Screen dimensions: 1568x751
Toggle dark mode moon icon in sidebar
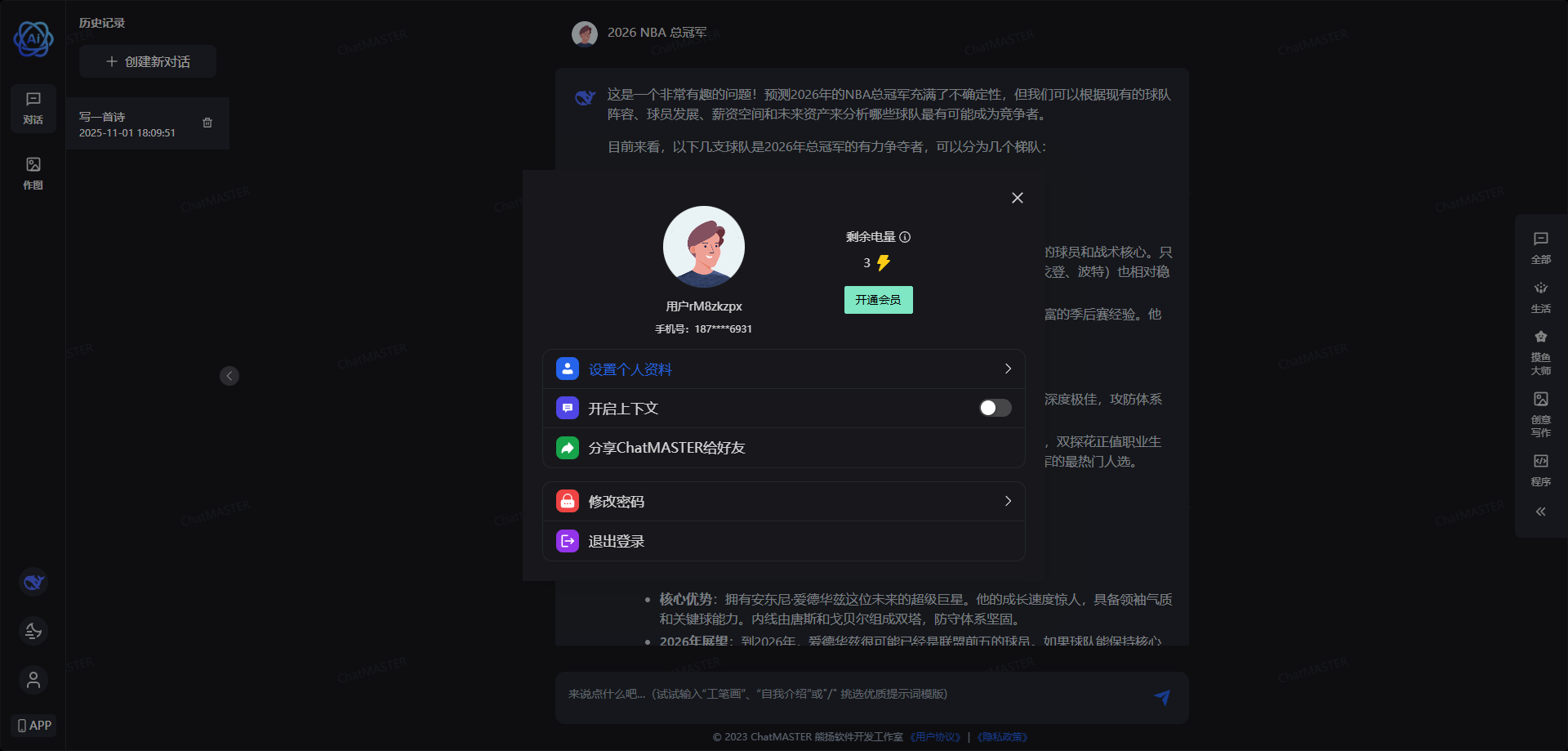(33, 631)
